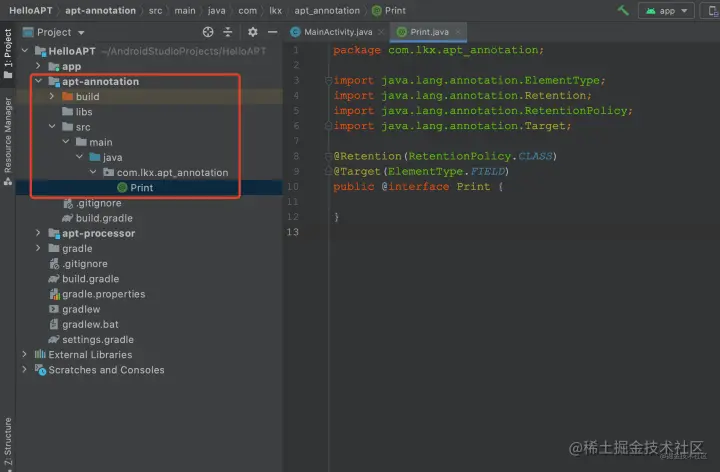This screenshot has height=472, width=720.
Task: Click the Make Project hammer icon
Action: coord(623,10)
